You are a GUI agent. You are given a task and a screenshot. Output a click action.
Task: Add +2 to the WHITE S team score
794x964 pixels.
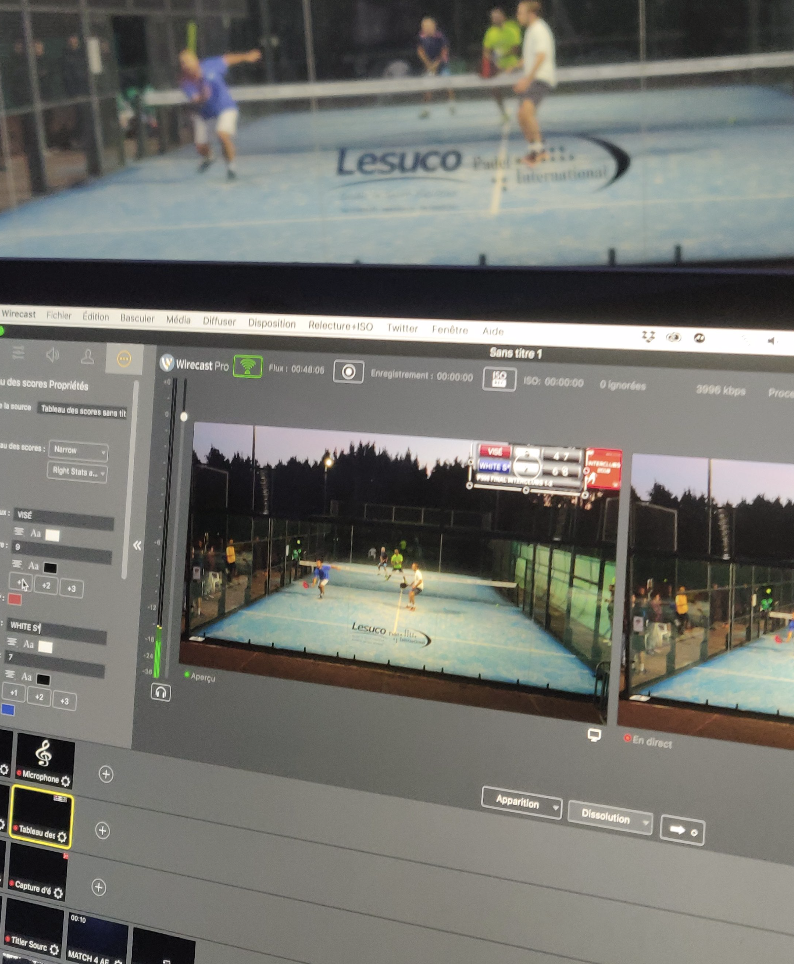click(x=39, y=697)
